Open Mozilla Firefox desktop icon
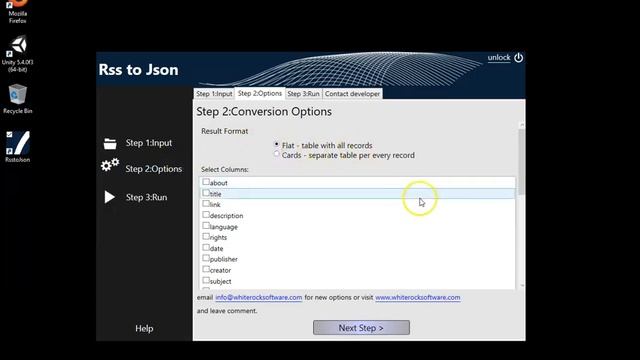640x360 pixels. [18, 11]
